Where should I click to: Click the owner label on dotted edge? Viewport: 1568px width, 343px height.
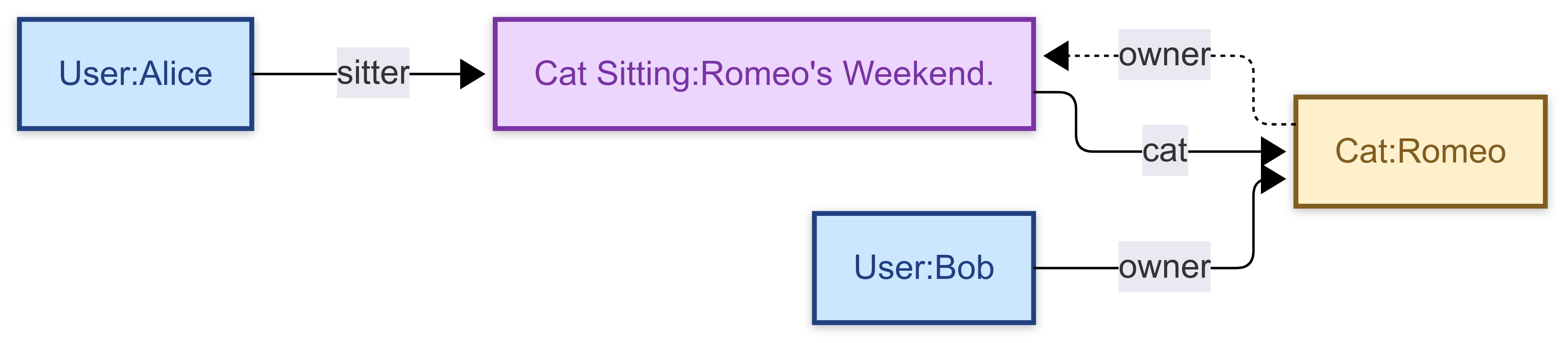pyautogui.click(x=1164, y=55)
